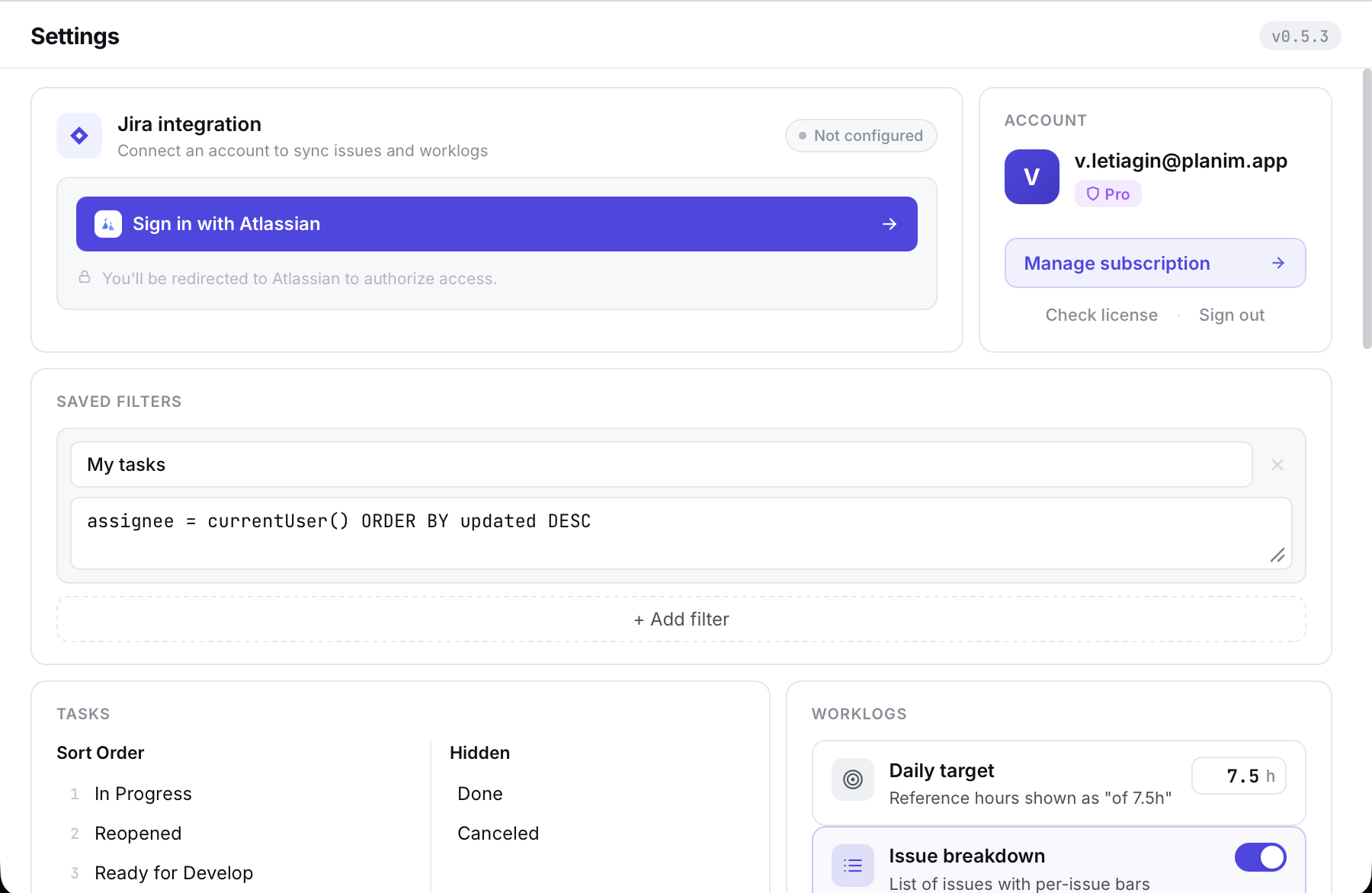Click the vertical scrollbar thumb
1372x893 pixels.
point(1367,210)
